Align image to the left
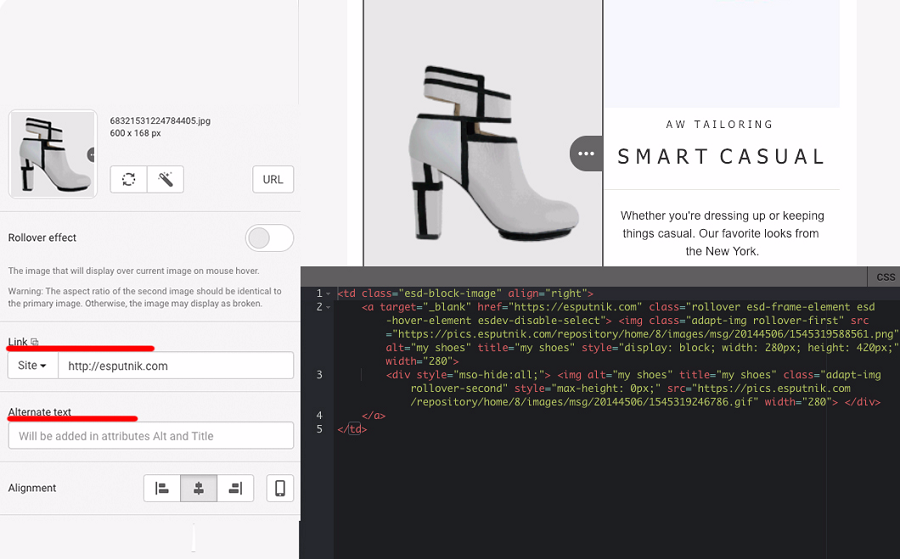The height and width of the screenshot is (559, 900). [162, 488]
